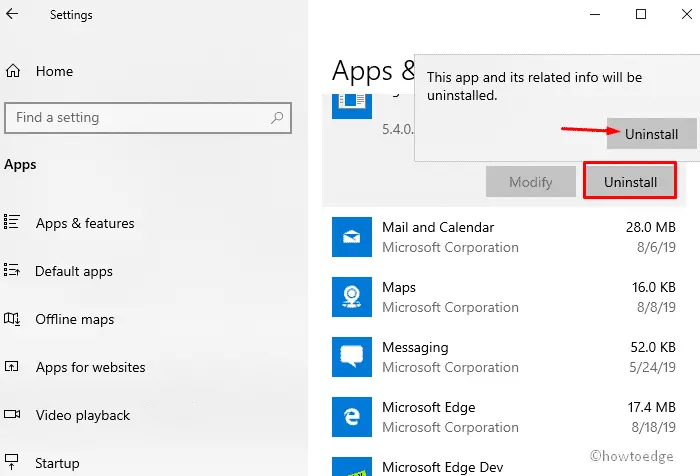700x476 pixels.
Task: Select the Microsoft Edge entry name
Action: tap(429, 408)
